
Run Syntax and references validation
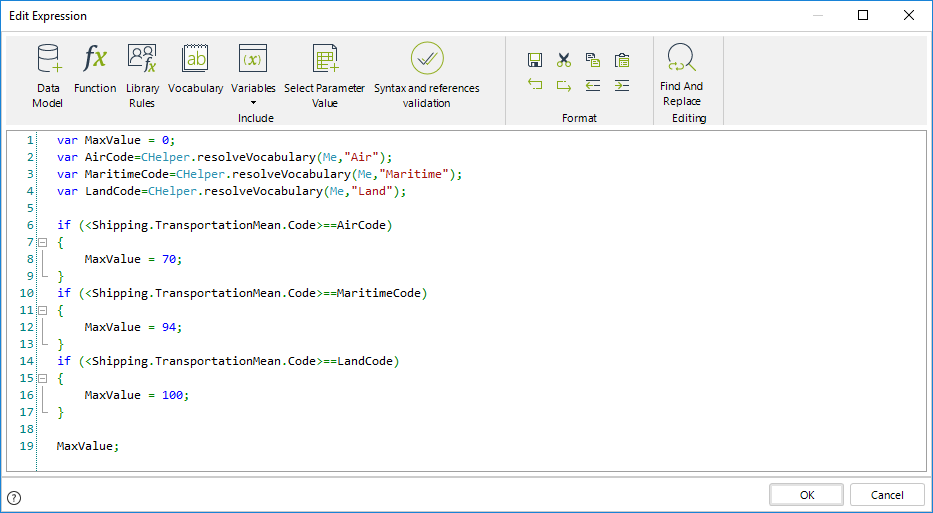427,76
